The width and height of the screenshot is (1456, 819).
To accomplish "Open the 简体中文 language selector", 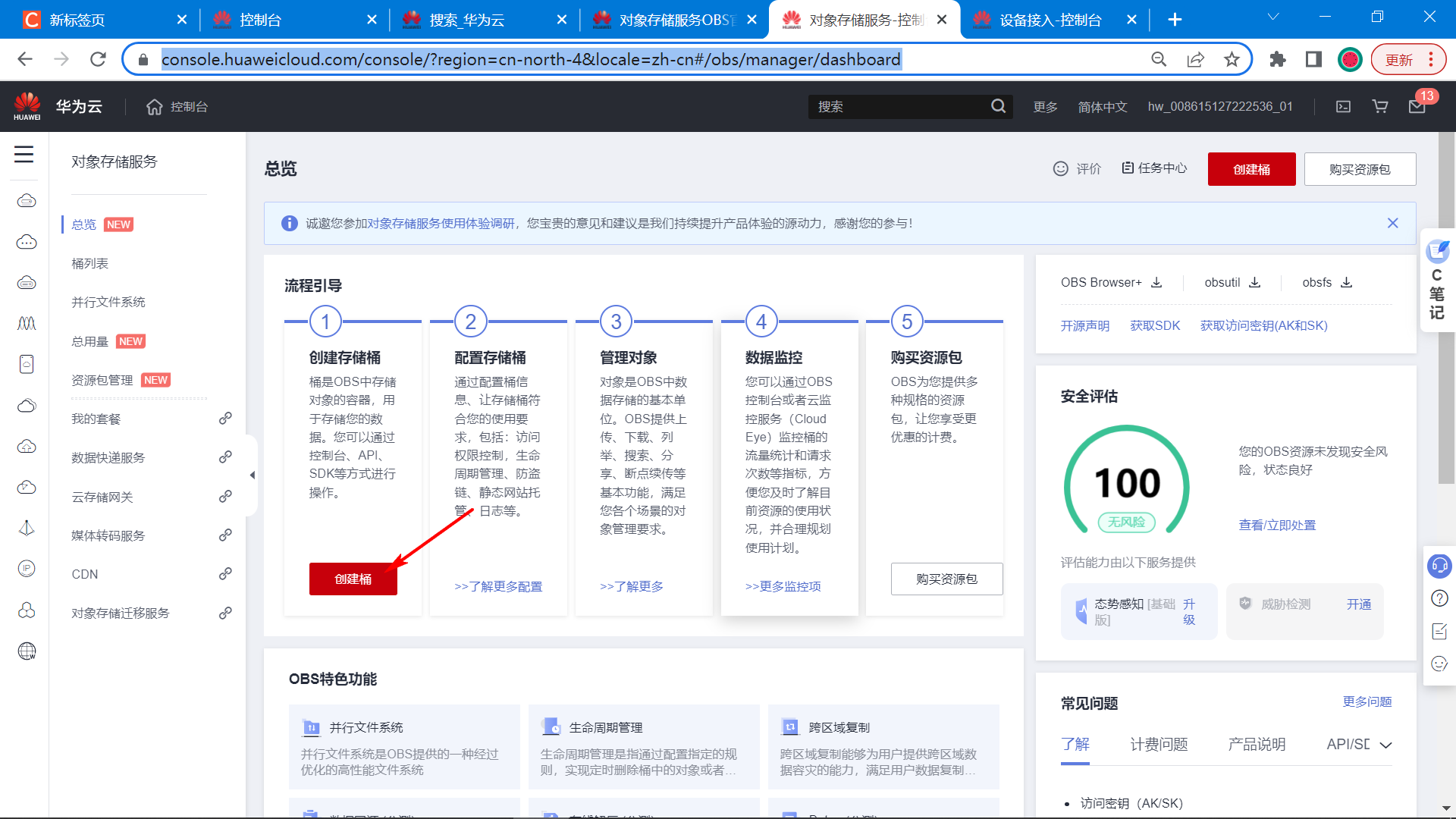I will coord(1103,107).
